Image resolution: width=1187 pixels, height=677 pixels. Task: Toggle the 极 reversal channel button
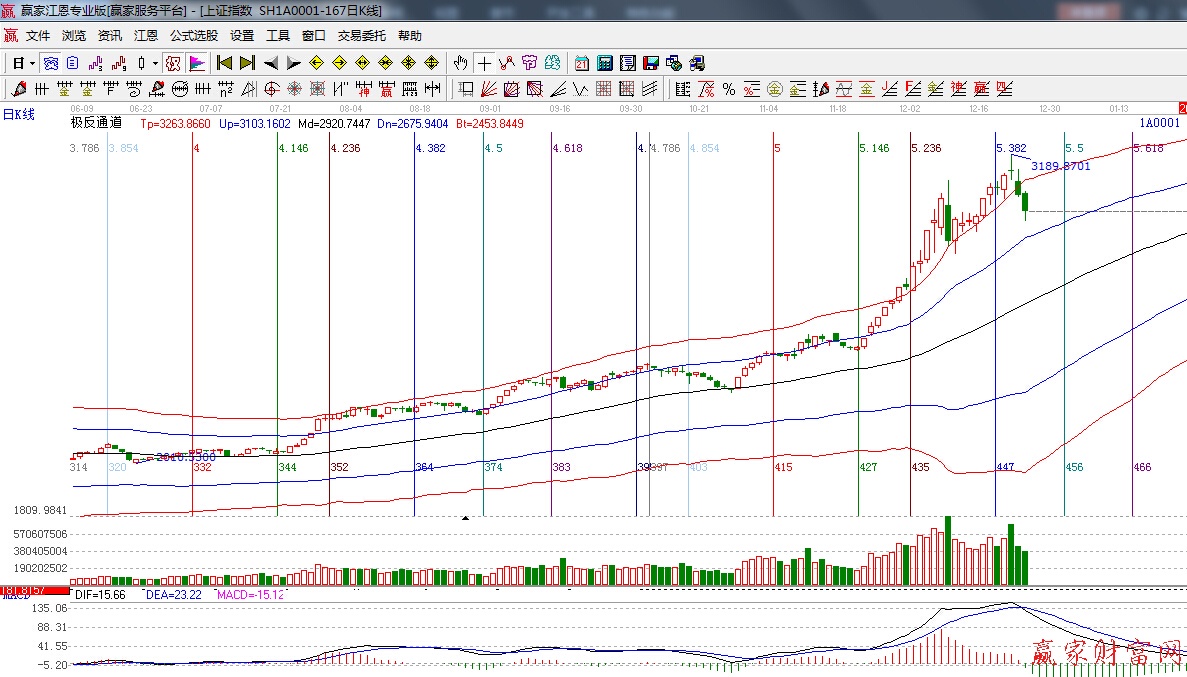(172, 63)
